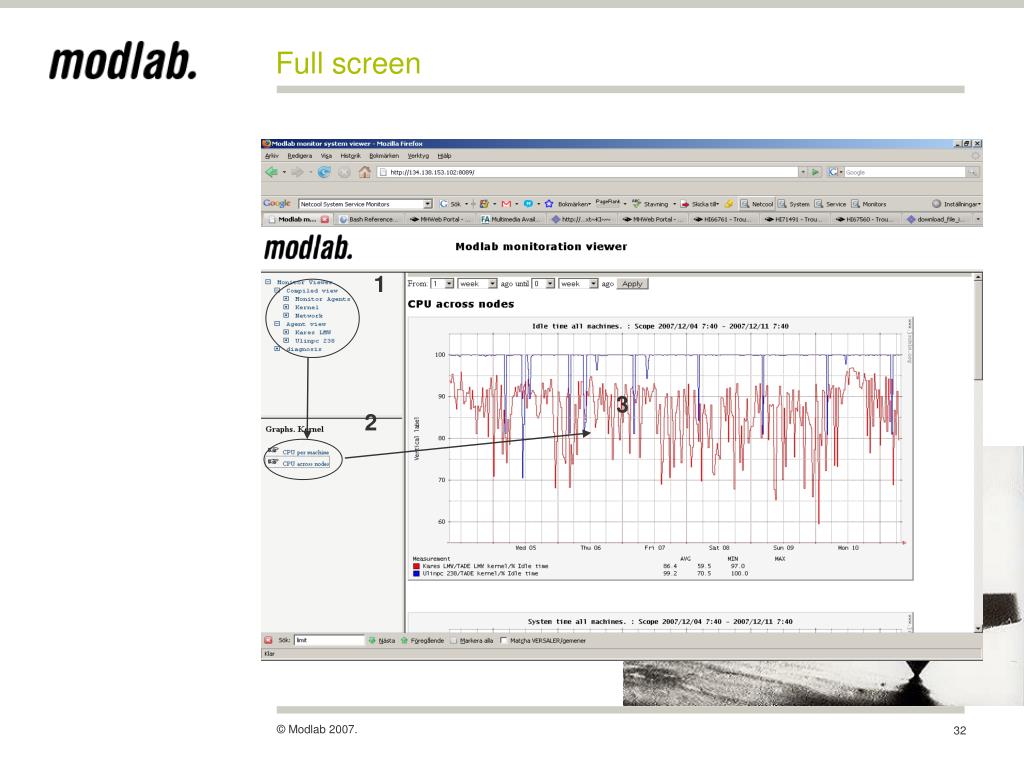
Task: Open the Bokmärken menu
Action: click(x=384, y=156)
